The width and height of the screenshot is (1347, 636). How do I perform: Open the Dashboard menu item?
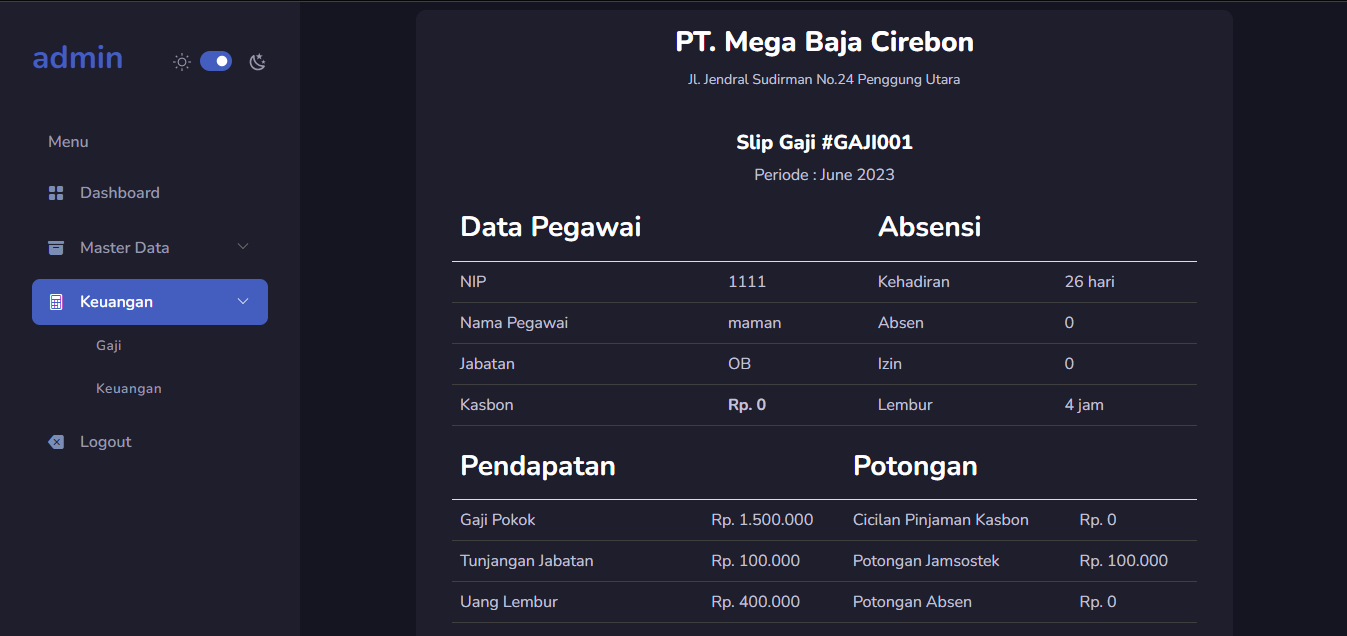(x=120, y=192)
